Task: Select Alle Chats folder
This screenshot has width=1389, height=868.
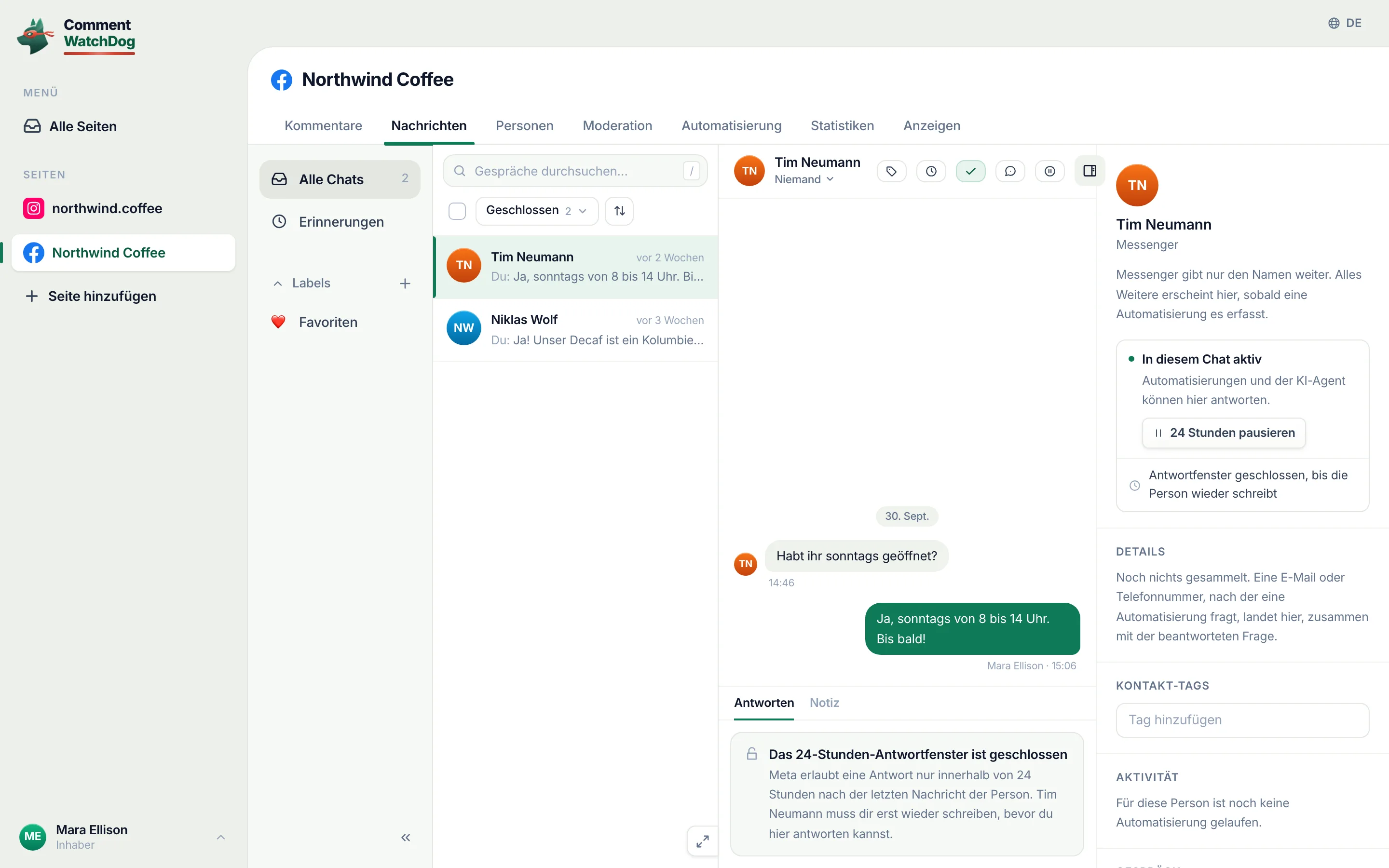Action: 340,179
